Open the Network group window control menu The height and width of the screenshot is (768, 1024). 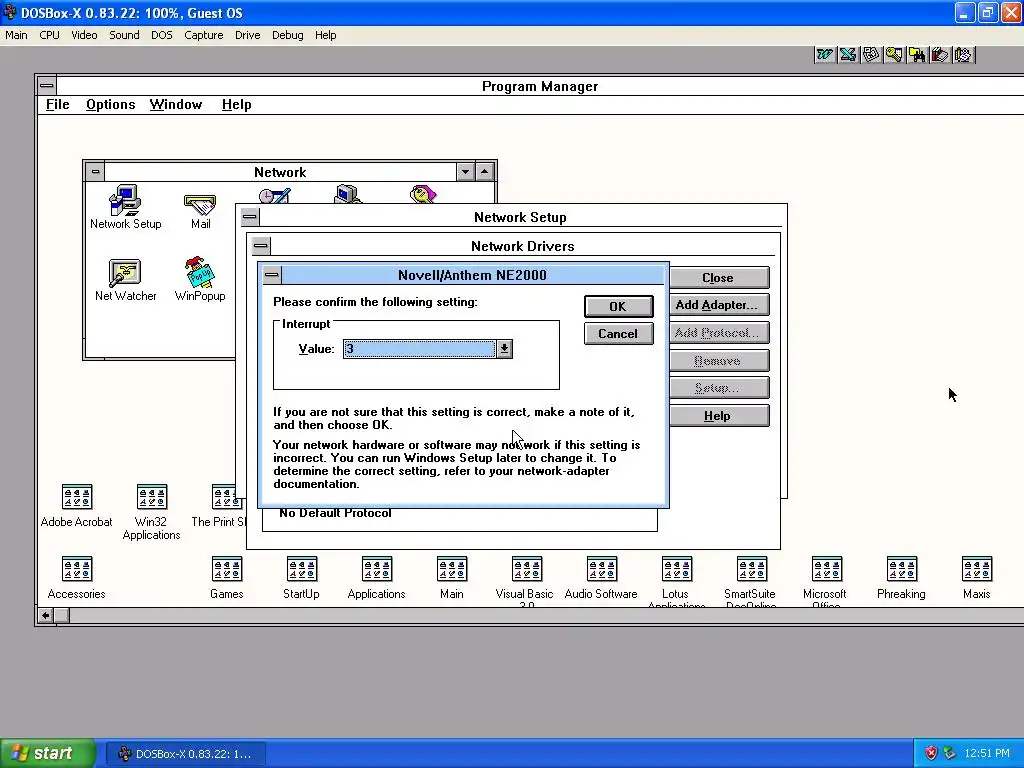pos(95,172)
